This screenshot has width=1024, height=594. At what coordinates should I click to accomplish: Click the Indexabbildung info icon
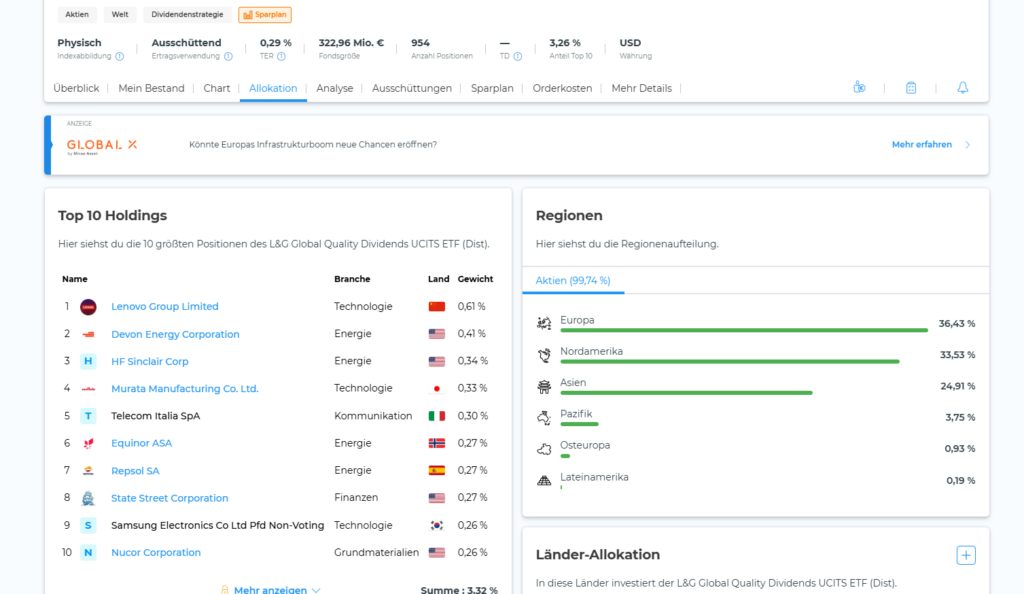tap(120, 56)
